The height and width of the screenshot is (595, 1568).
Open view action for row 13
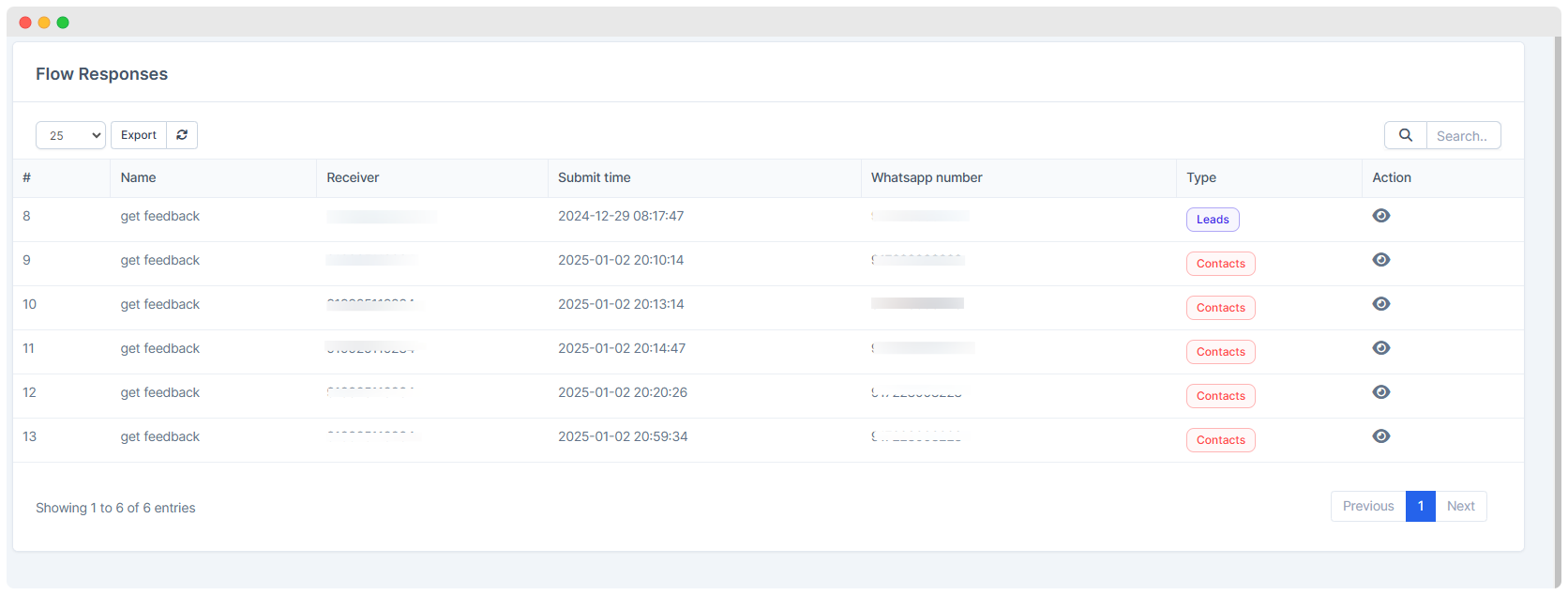(1380, 436)
